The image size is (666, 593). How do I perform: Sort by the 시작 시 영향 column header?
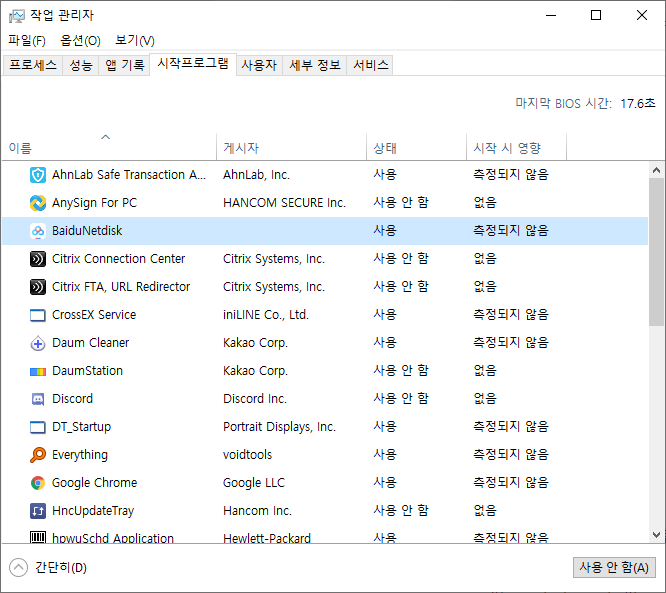[516, 147]
